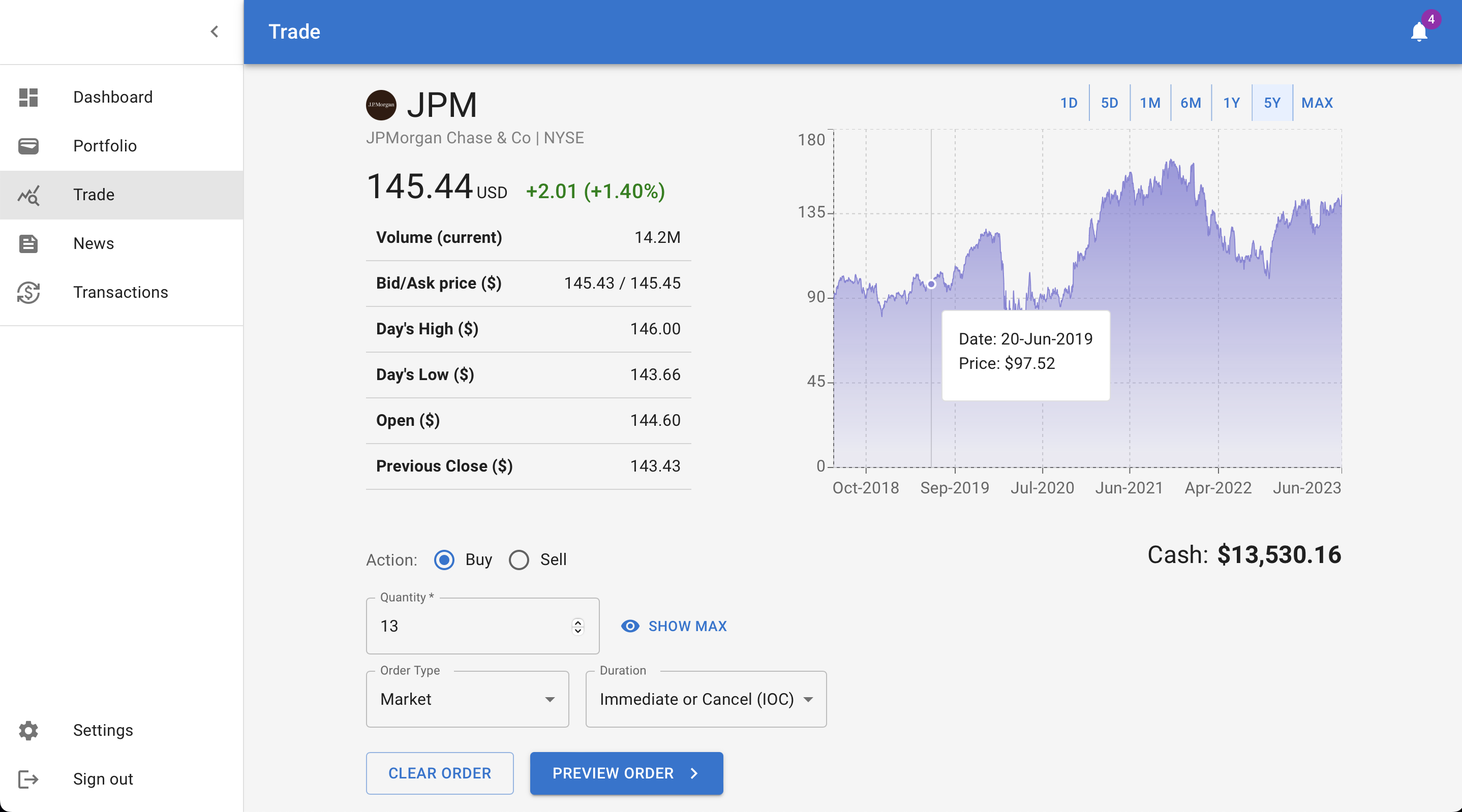Image resolution: width=1462 pixels, height=812 pixels.
Task: Click Day's Low value 143.66
Action: 656,374
